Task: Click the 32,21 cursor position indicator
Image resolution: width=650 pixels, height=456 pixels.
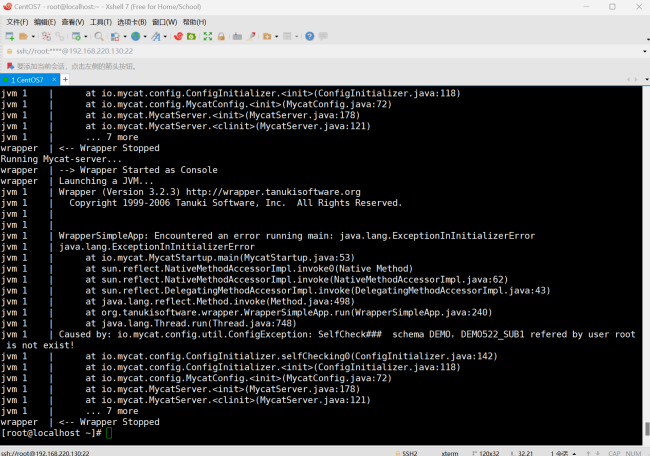Action: 521,453
